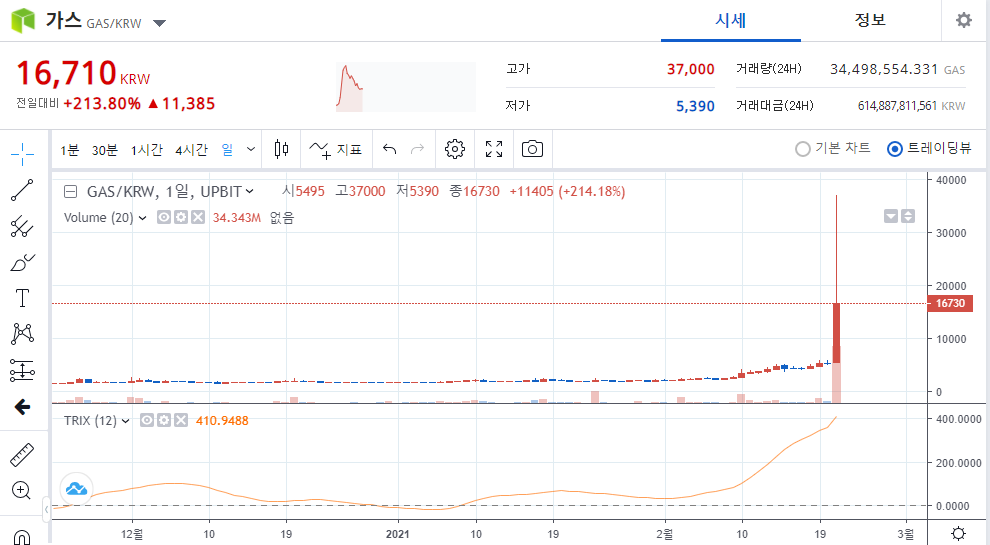
Task: Click the large red candle on chart
Action: 837,333
